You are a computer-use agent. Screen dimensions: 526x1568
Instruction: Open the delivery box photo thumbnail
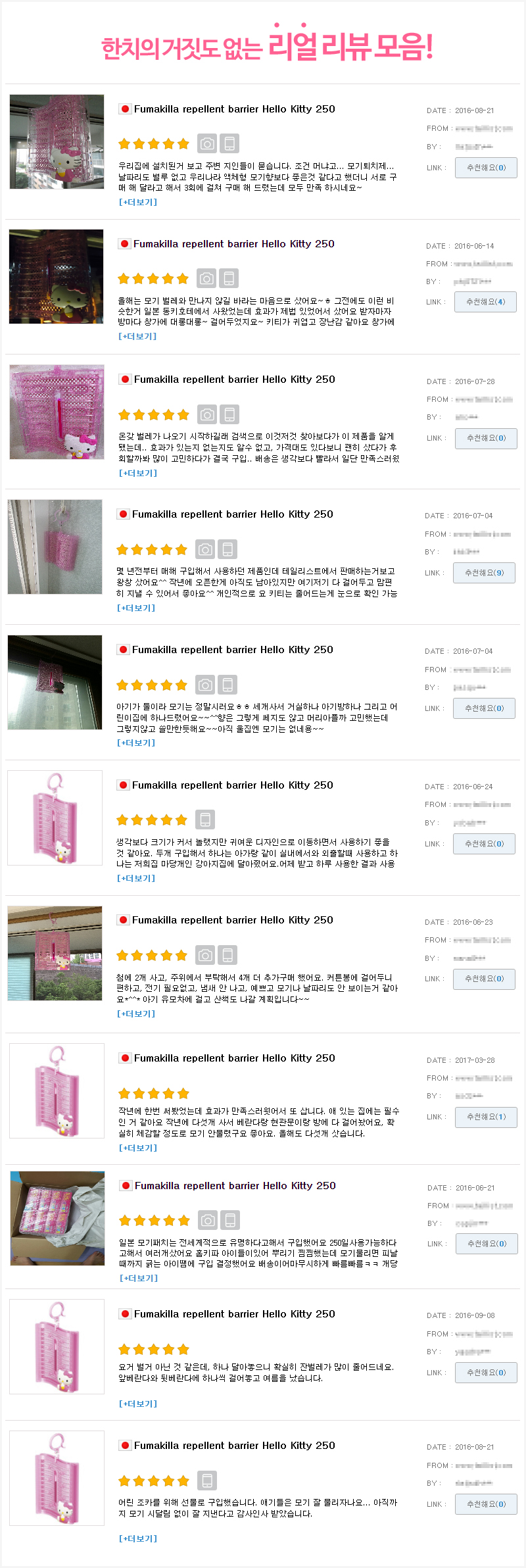[x=57, y=1218]
